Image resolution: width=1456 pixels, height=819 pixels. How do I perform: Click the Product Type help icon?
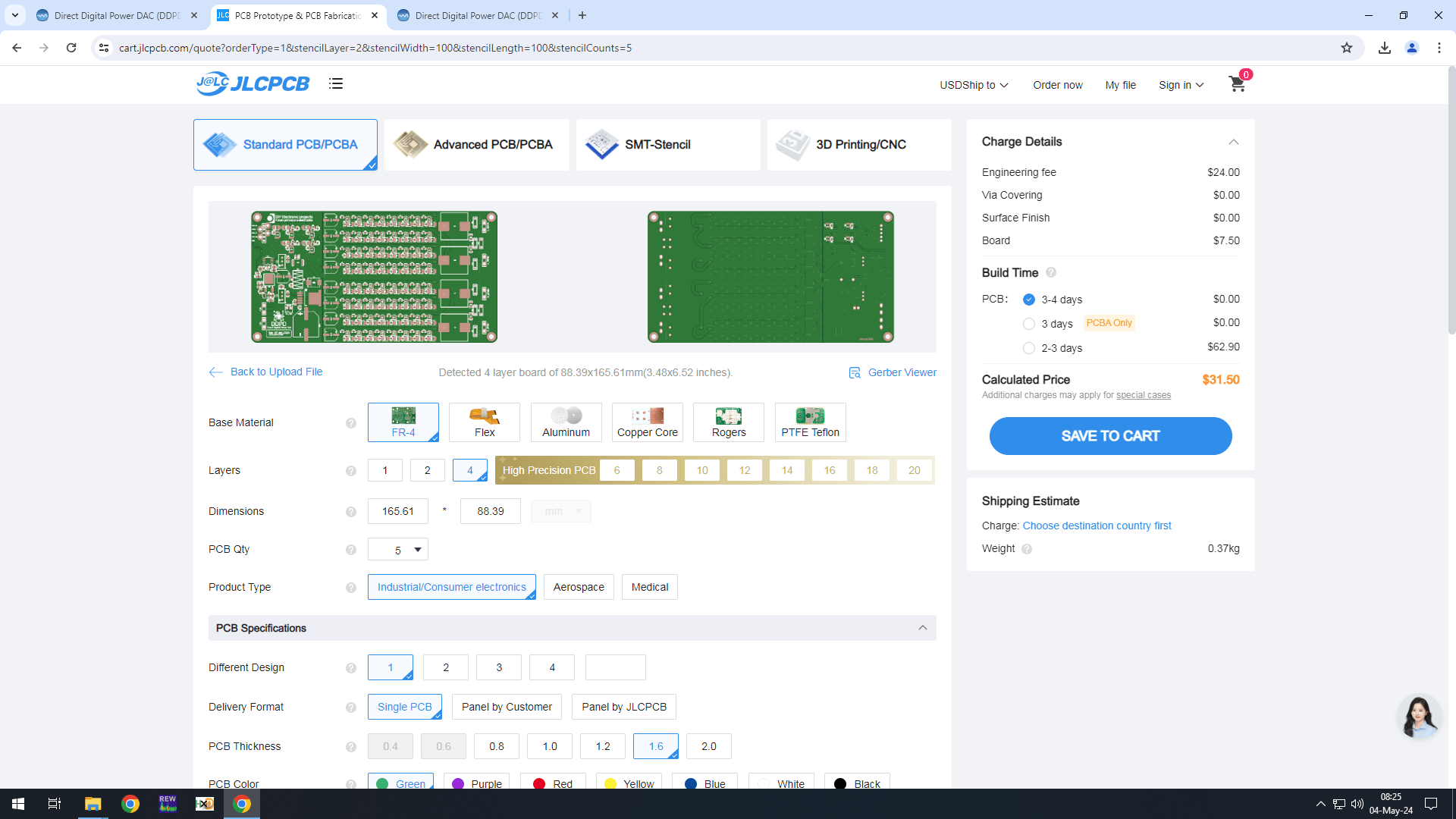351,588
